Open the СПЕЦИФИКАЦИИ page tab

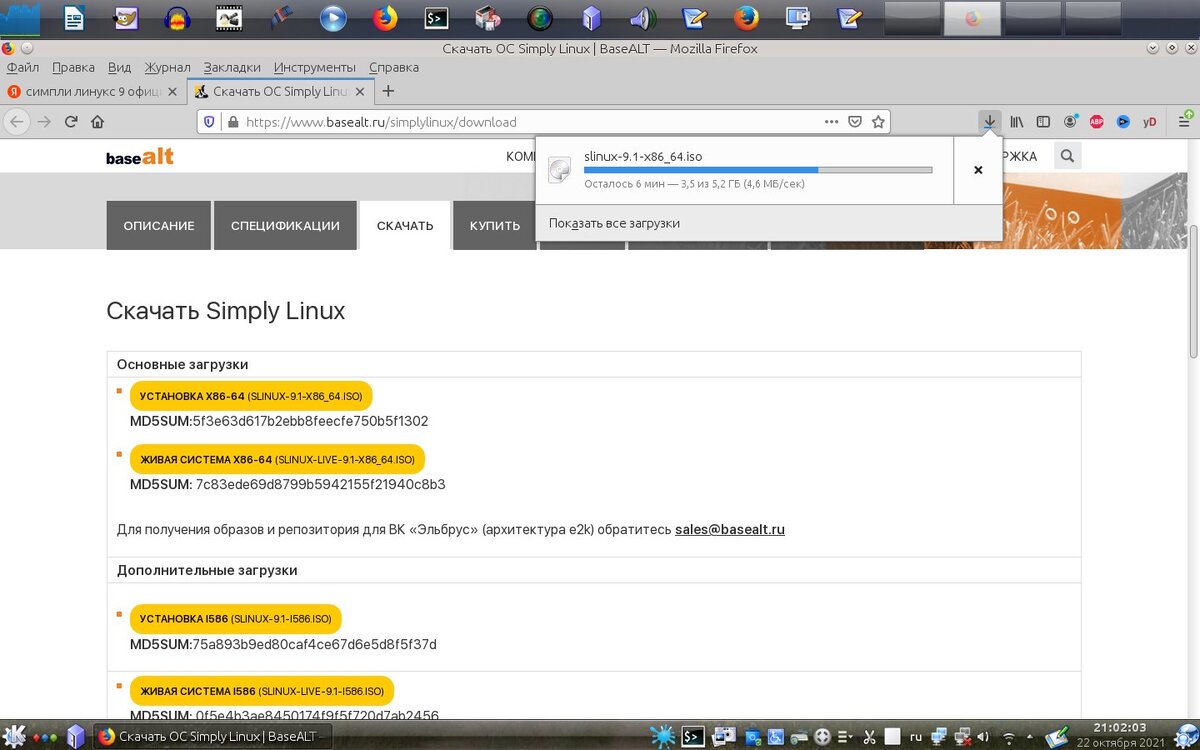click(x=285, y=225)
